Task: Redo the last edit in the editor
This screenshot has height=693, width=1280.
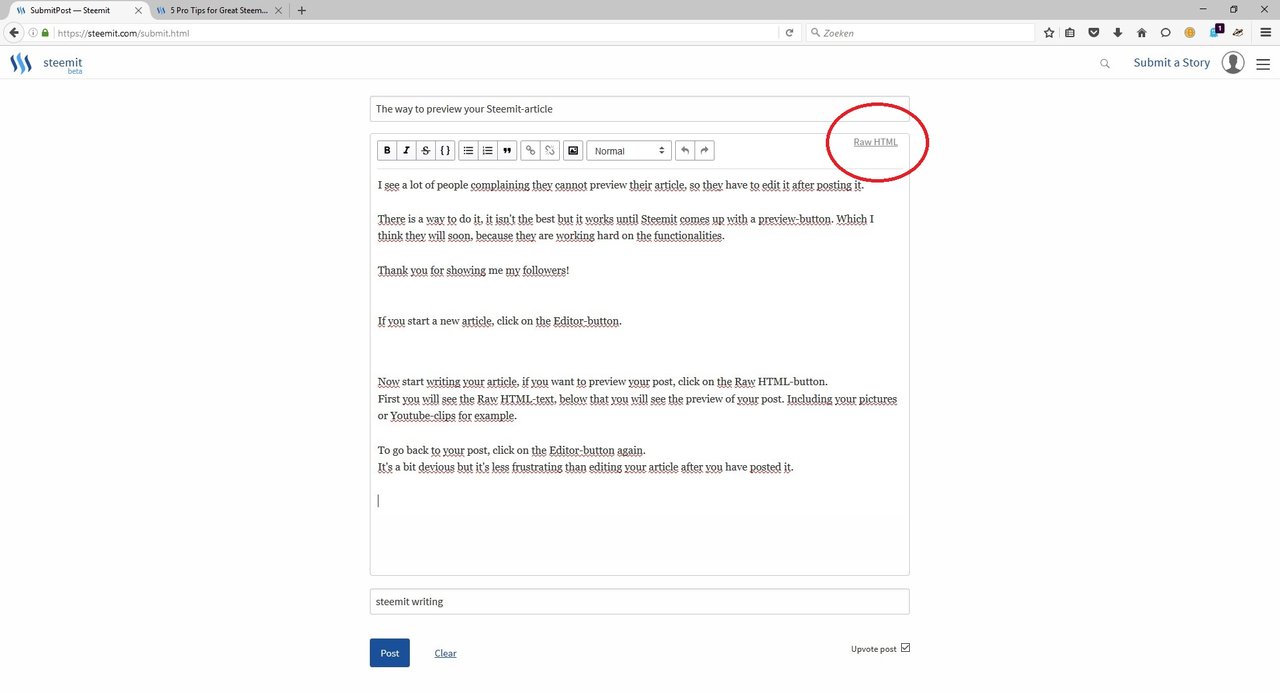Action: pyautogui.click(x=704, y=151)
